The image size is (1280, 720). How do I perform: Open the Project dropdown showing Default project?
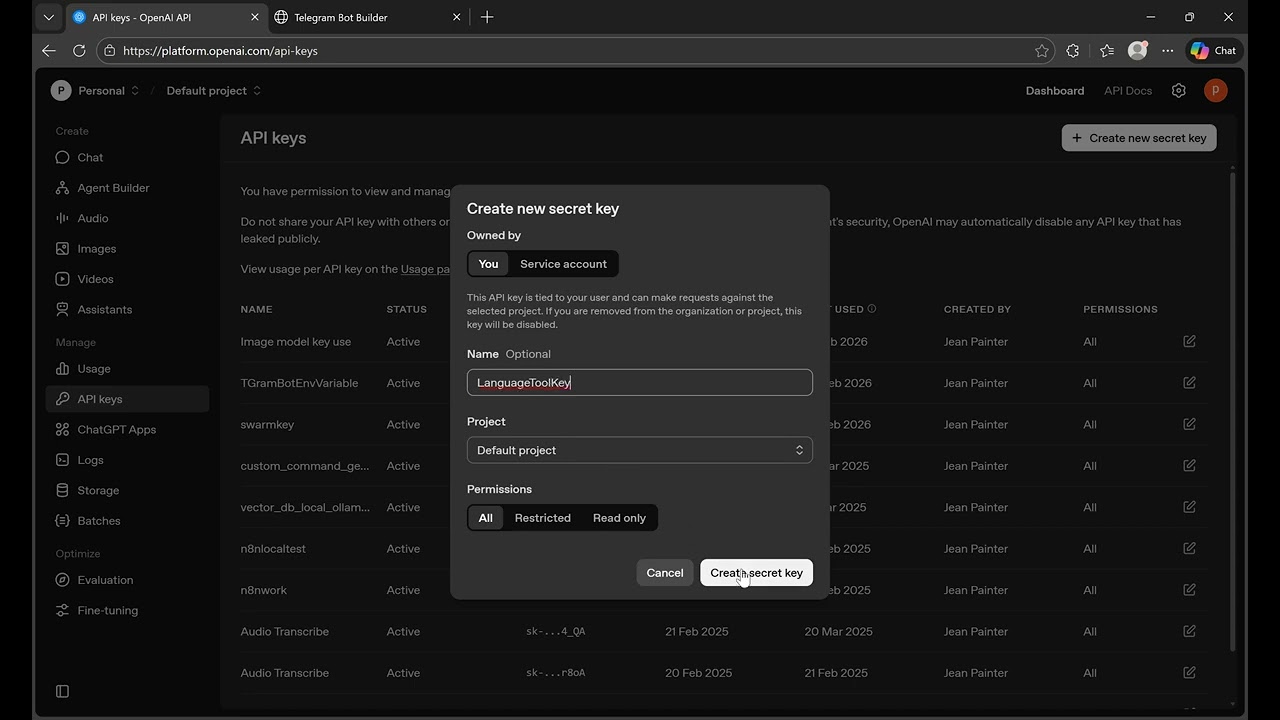pyautogui.click(x=640, y=450)
